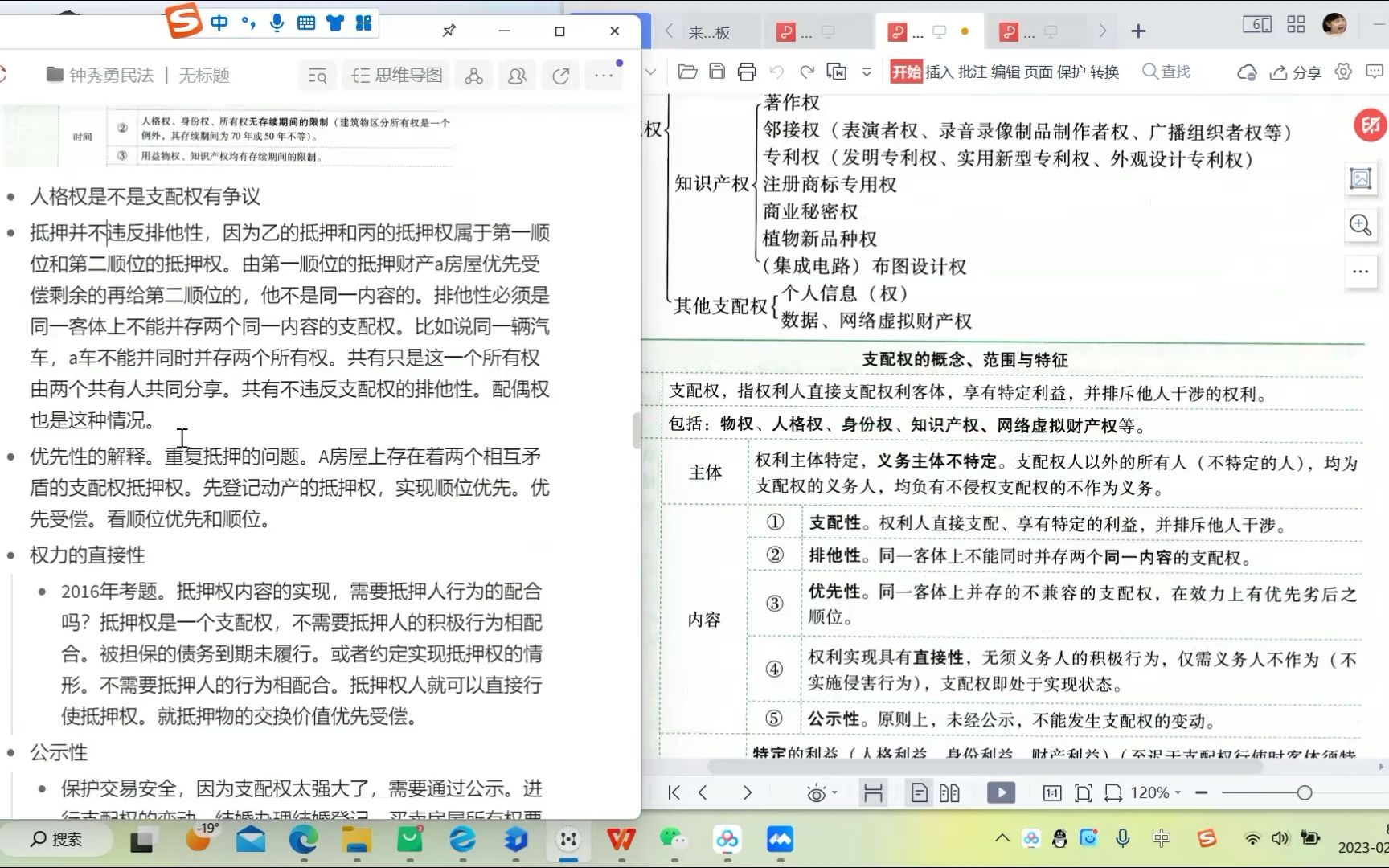This screenshot has height=868, width=1389.
Task: Pin the notes window on top
Action: click(x=449, y=31)
